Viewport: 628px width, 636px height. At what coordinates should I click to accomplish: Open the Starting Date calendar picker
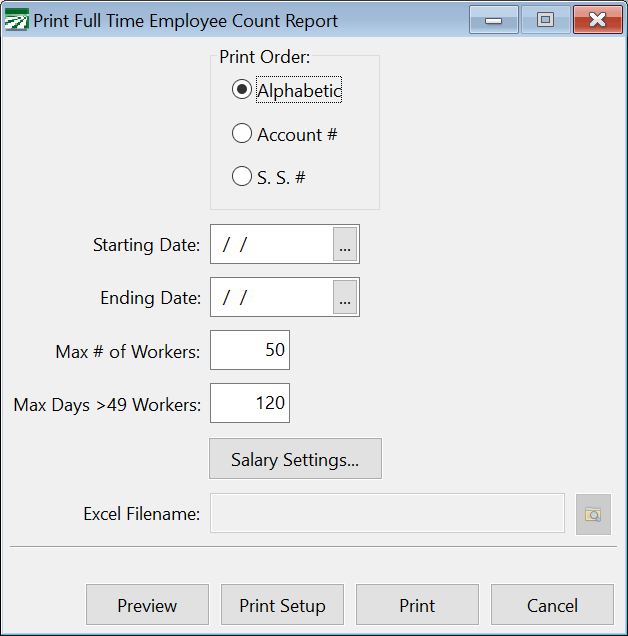point(345,245)
